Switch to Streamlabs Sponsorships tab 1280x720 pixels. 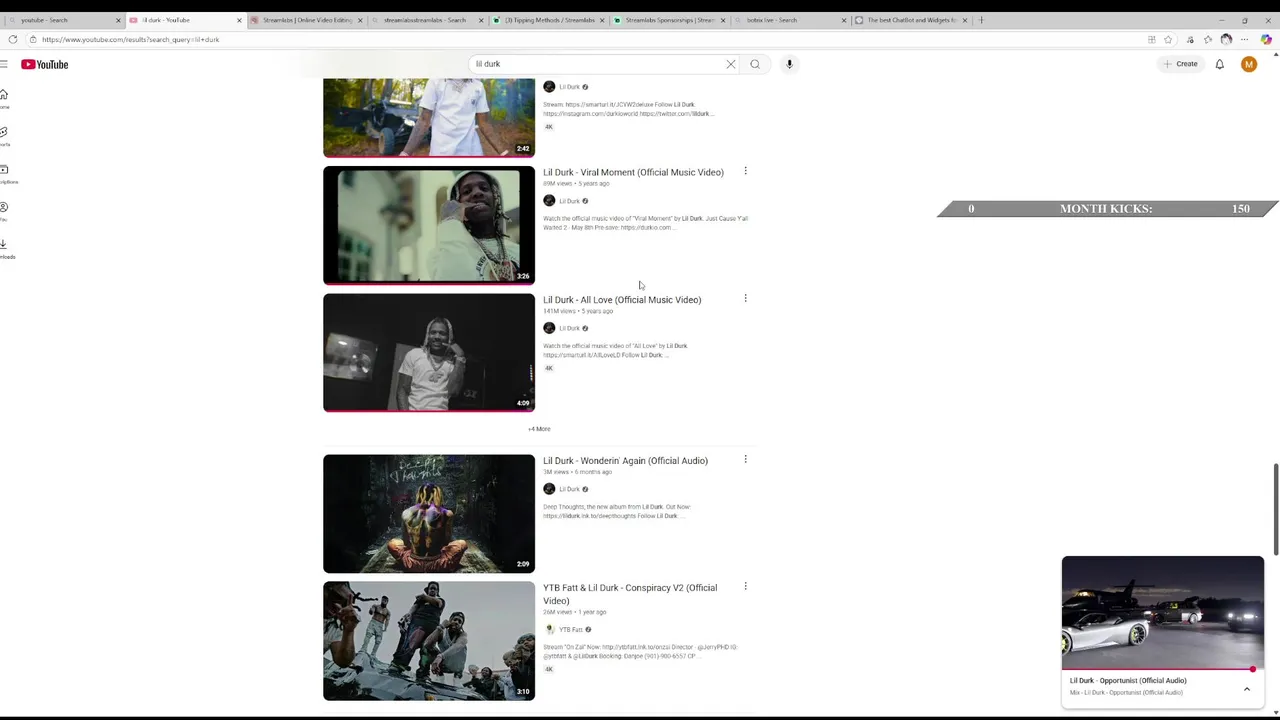pyautogui.click(x=669, y=20)
